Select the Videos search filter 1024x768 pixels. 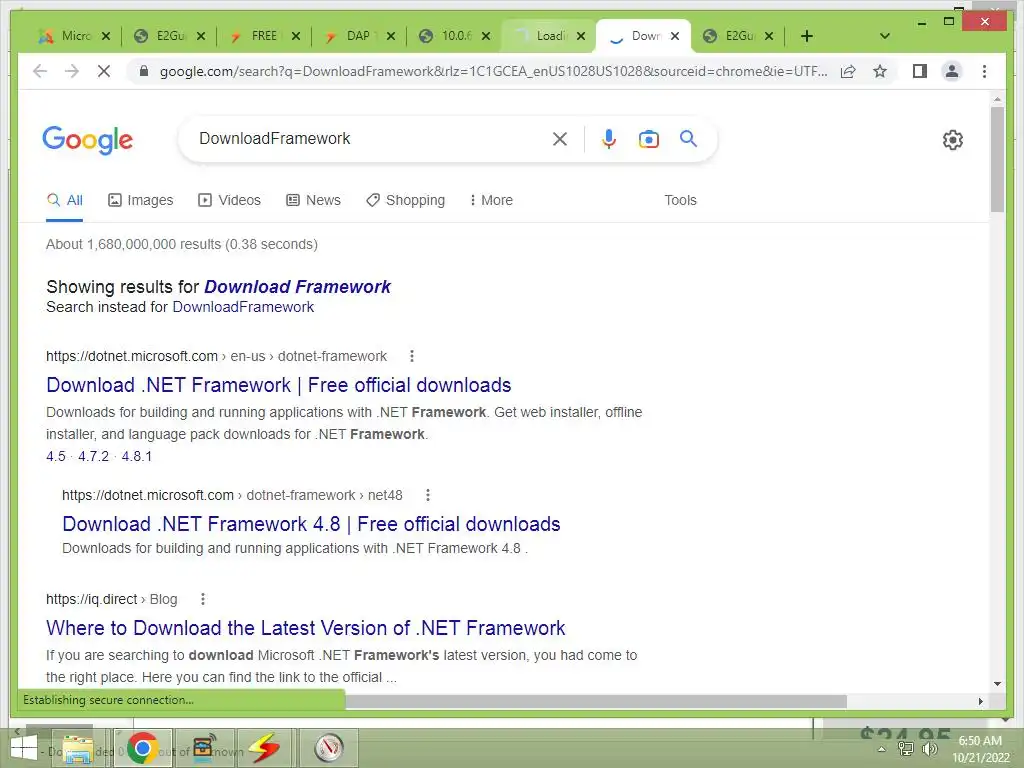pyautogui.click(x=229, y=200)
